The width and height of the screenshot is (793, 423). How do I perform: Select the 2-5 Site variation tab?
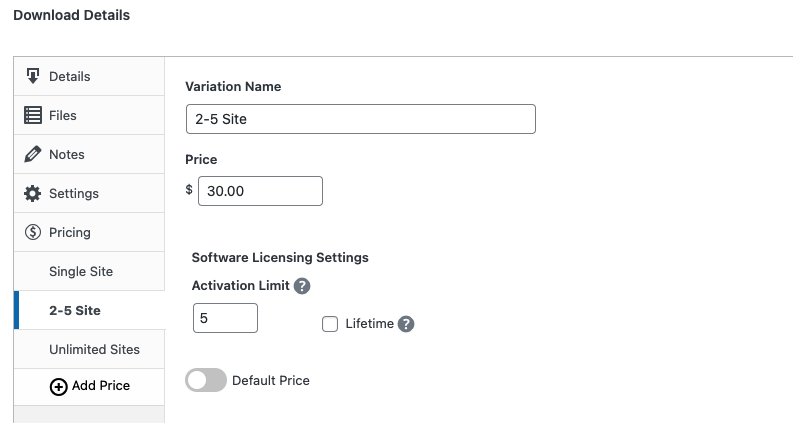[x=75, y=310]
